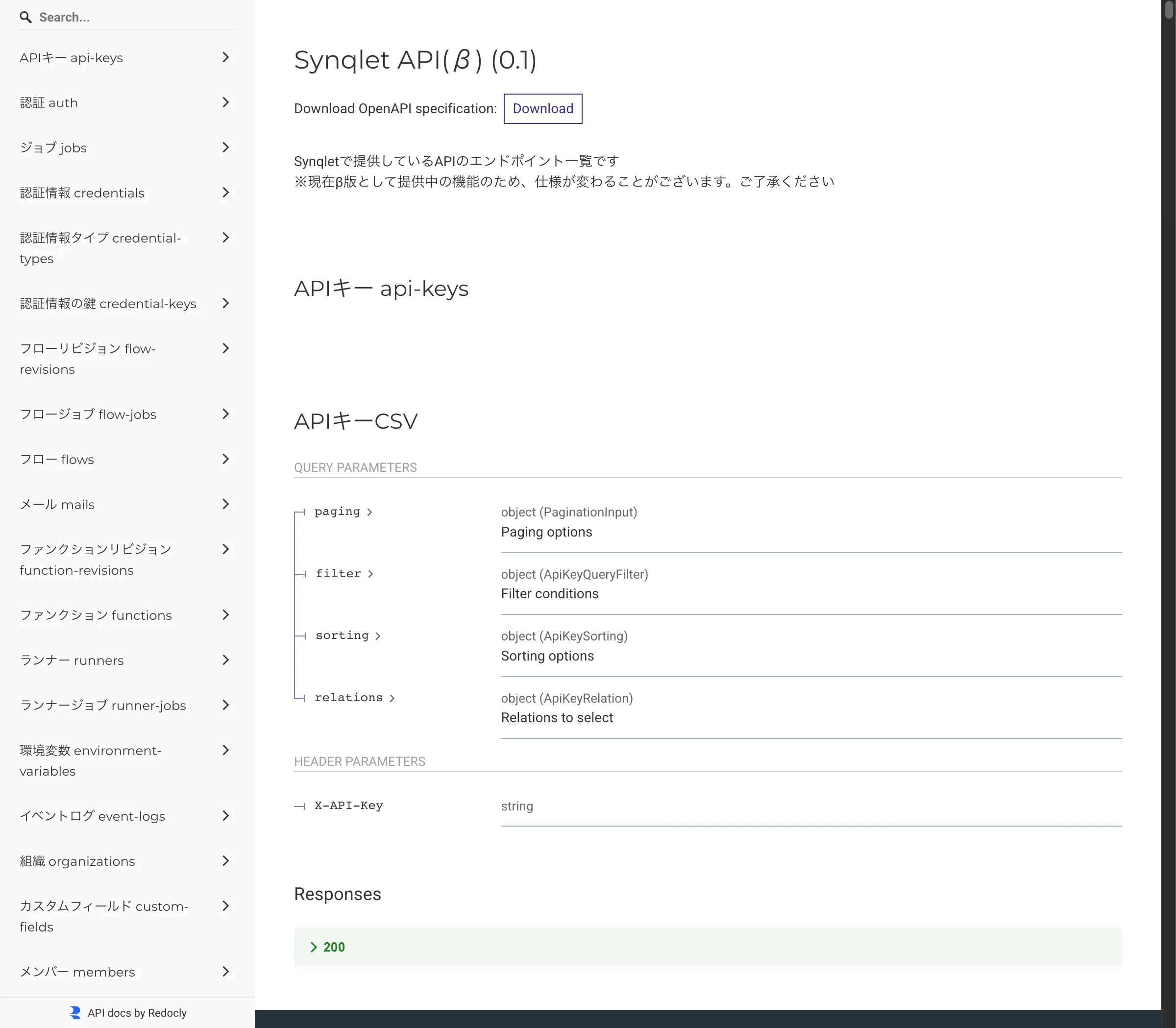Select the object (ApiKeySorting) type text

pyautogui.click(x=564, y=636)
